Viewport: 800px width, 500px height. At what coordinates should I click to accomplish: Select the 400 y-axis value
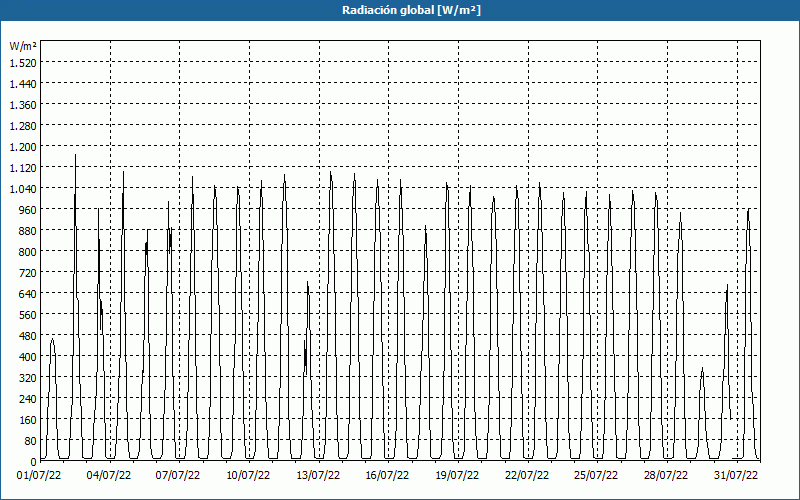(28, 357)
